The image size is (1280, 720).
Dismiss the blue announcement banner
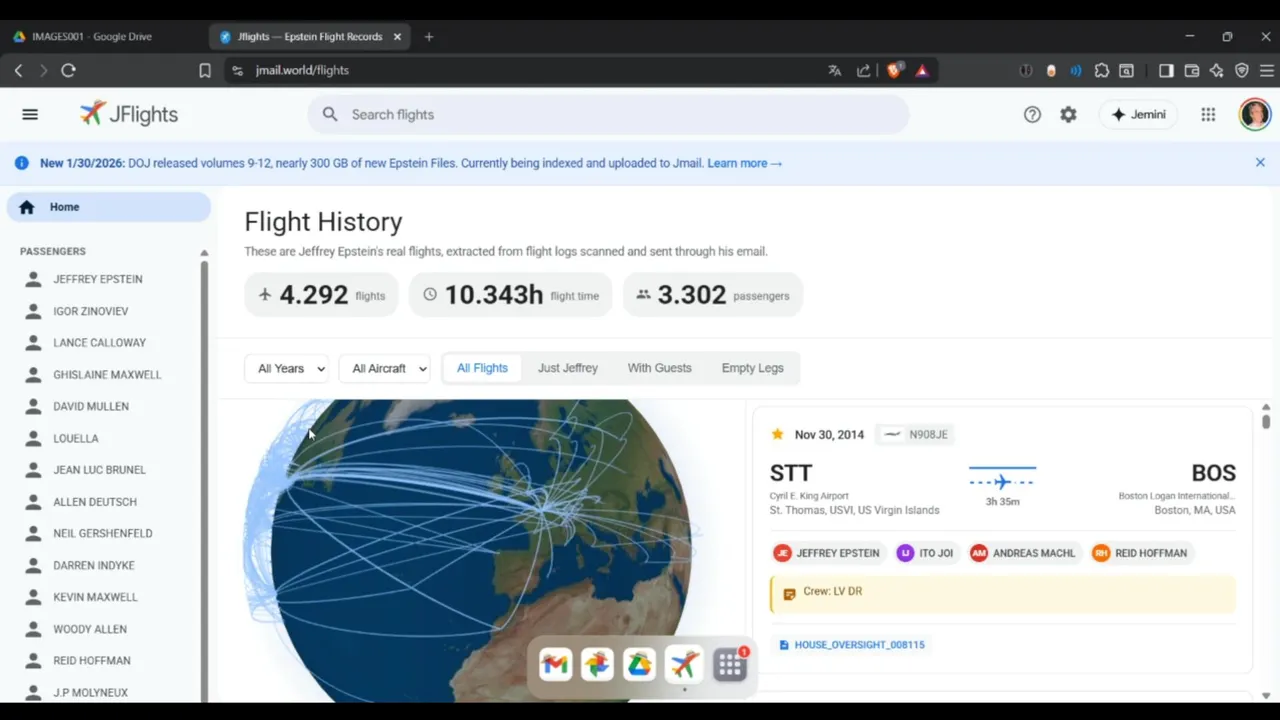tap(1260, 162)
